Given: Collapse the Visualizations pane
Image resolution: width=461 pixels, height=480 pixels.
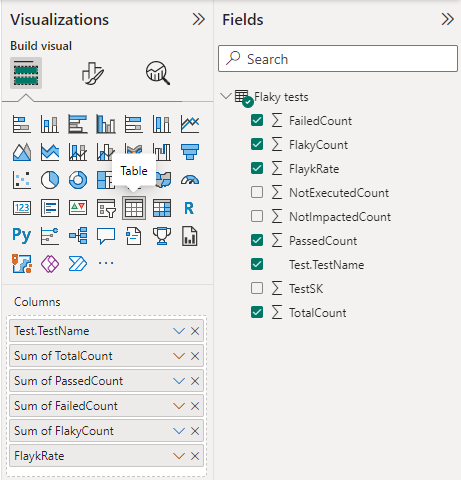Looking at the screenshot, I should (x=198, y=19).
